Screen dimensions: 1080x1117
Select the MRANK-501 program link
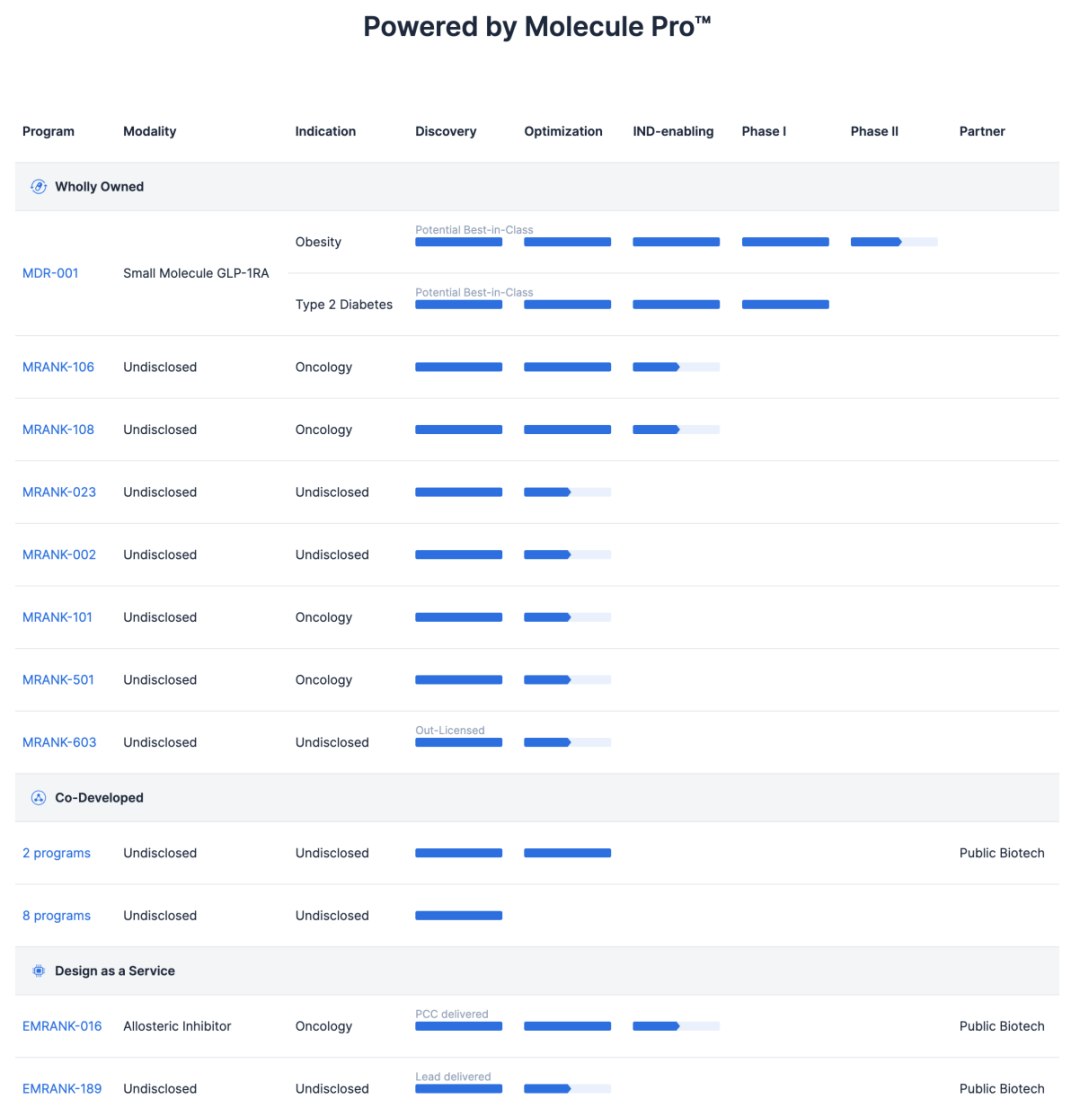point(58,680)
